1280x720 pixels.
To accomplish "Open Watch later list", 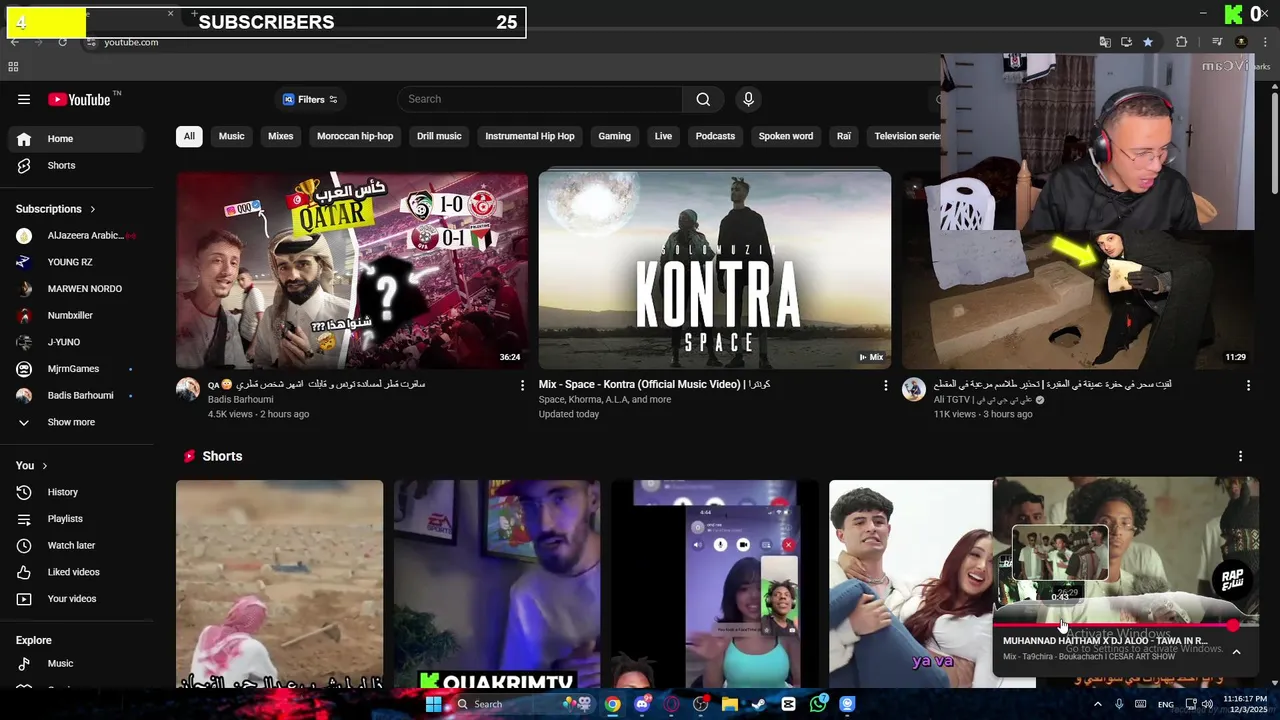I will [x=76, y=545].
